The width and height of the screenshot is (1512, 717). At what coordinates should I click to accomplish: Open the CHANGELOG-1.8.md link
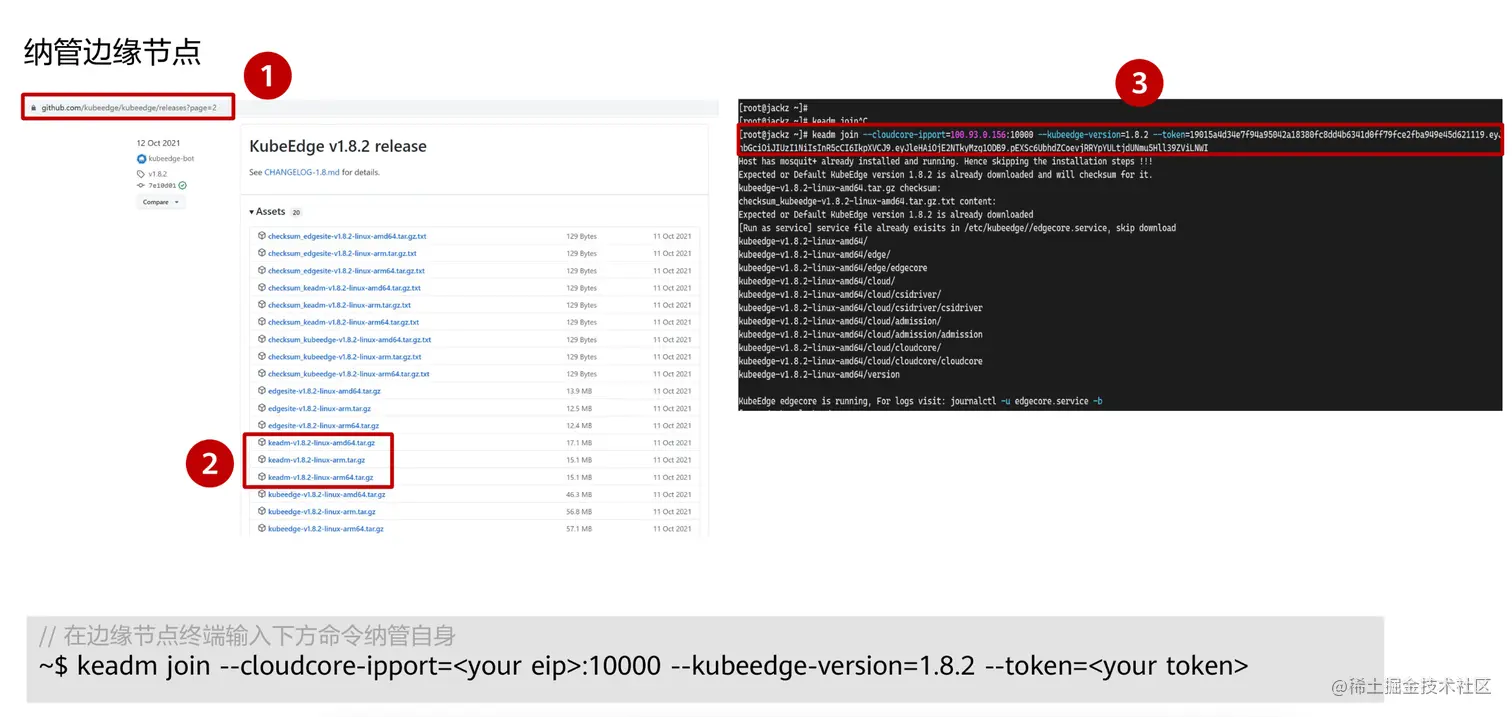coord(301,172)
